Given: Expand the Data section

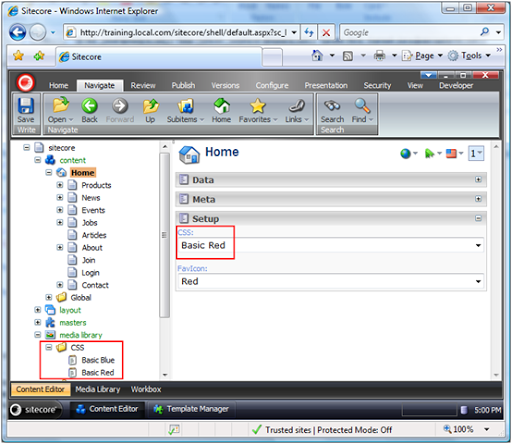Looking at the screenshot, I should click(x=478, y=180).
